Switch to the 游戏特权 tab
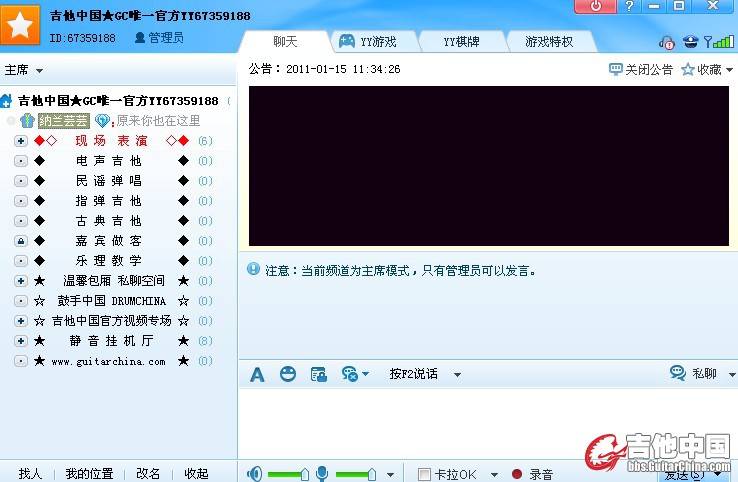Screen dimensions: 738x482 tap(549, 42)
